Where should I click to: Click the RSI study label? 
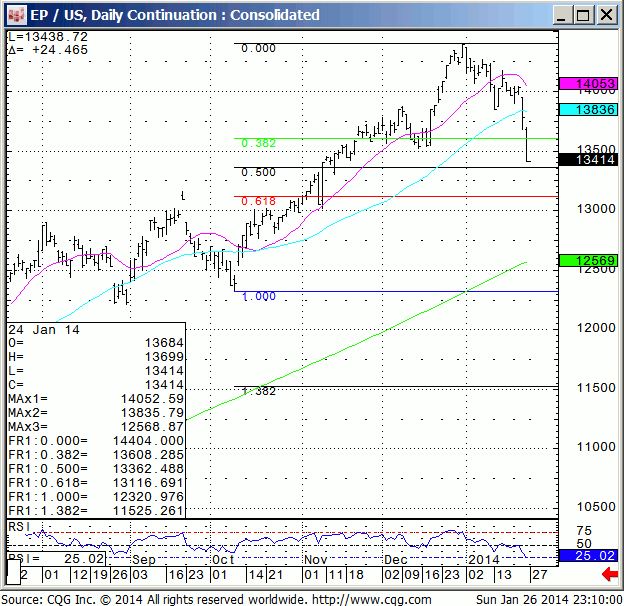pyautogui.click(x=19, y=527)
